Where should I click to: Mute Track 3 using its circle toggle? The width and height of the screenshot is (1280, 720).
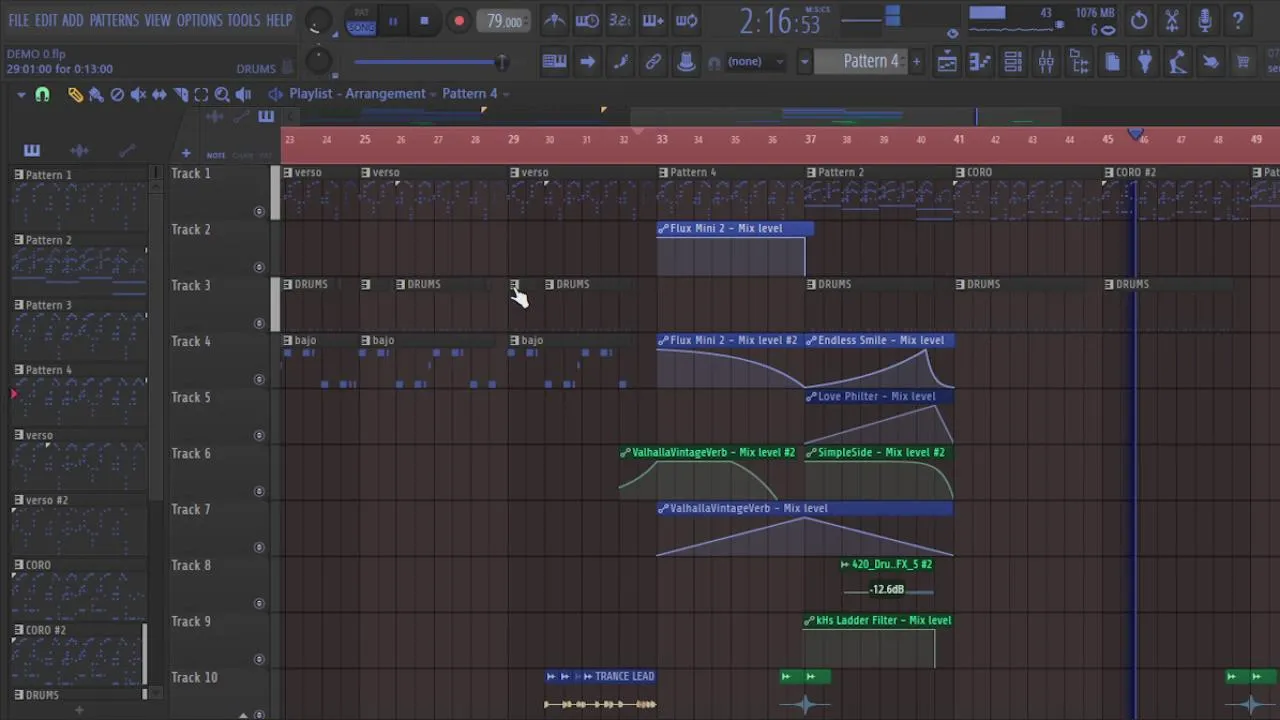point(259,323)
